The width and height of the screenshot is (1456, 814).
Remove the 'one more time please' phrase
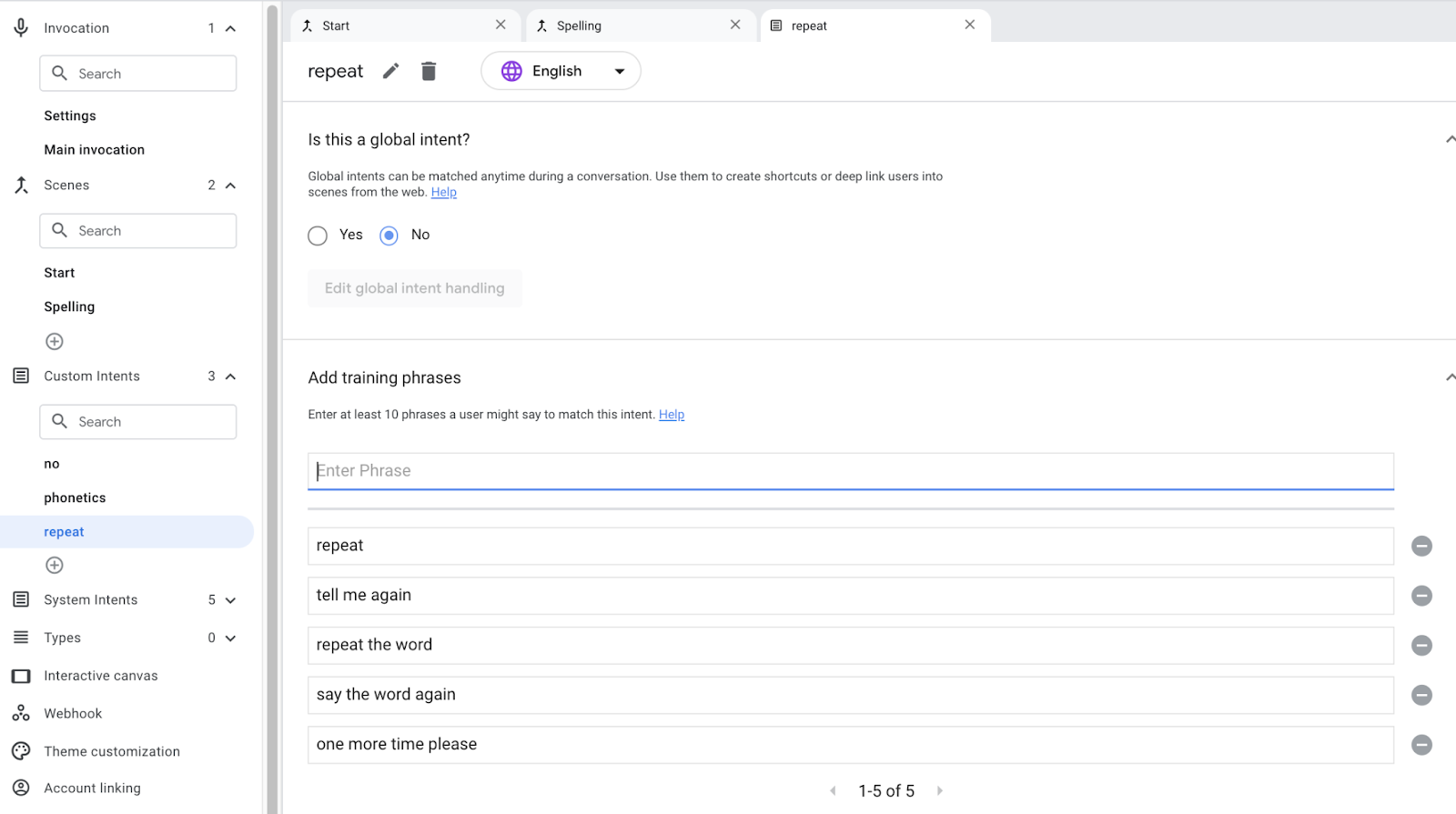(1421, 745)
